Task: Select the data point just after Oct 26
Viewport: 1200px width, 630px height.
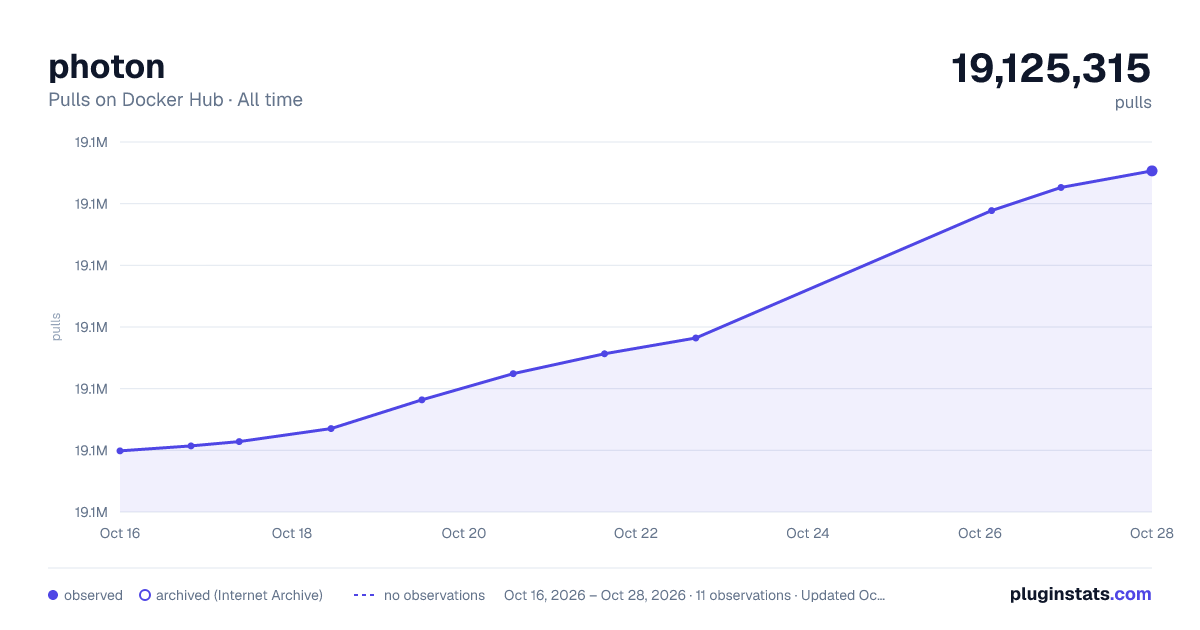Action: pyautogui.click(x=991, y=211)
